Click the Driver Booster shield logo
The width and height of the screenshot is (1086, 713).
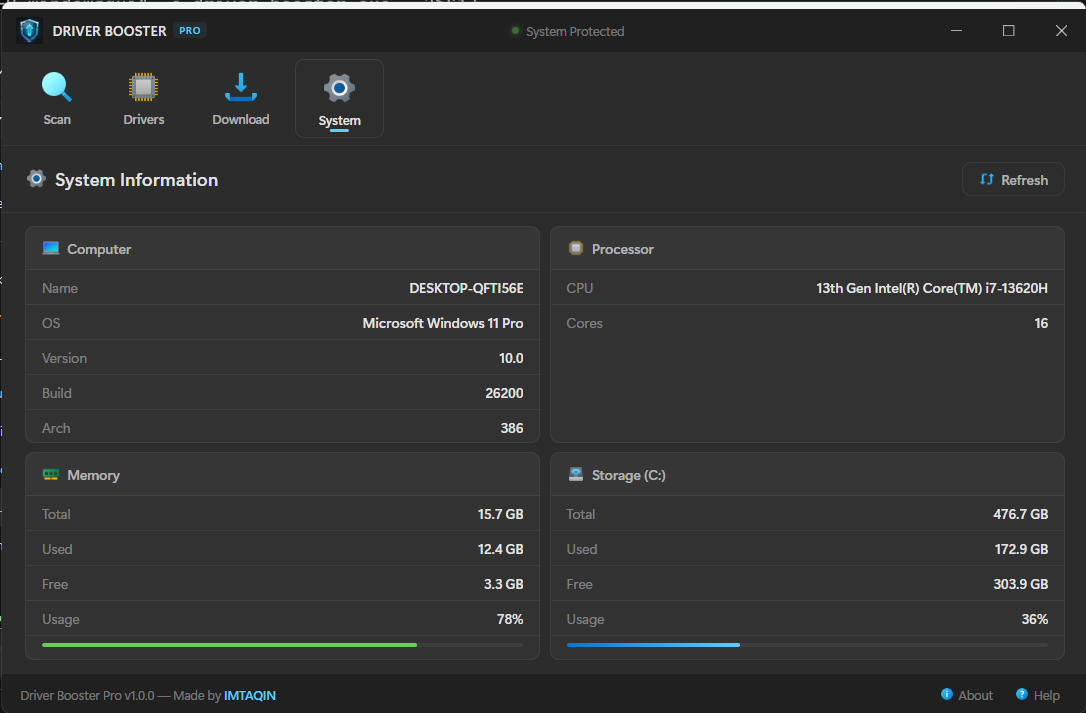click(x=30, y=31)
